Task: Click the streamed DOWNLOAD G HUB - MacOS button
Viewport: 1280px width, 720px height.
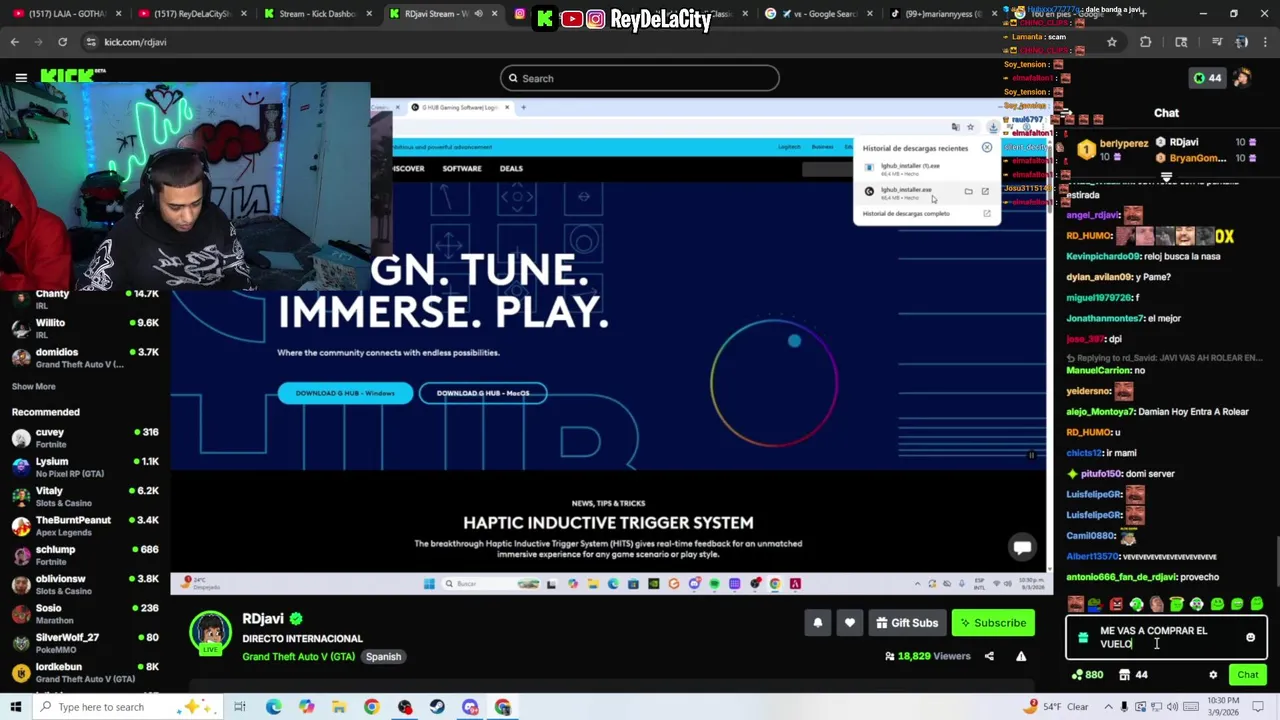Action: point(483,393)
